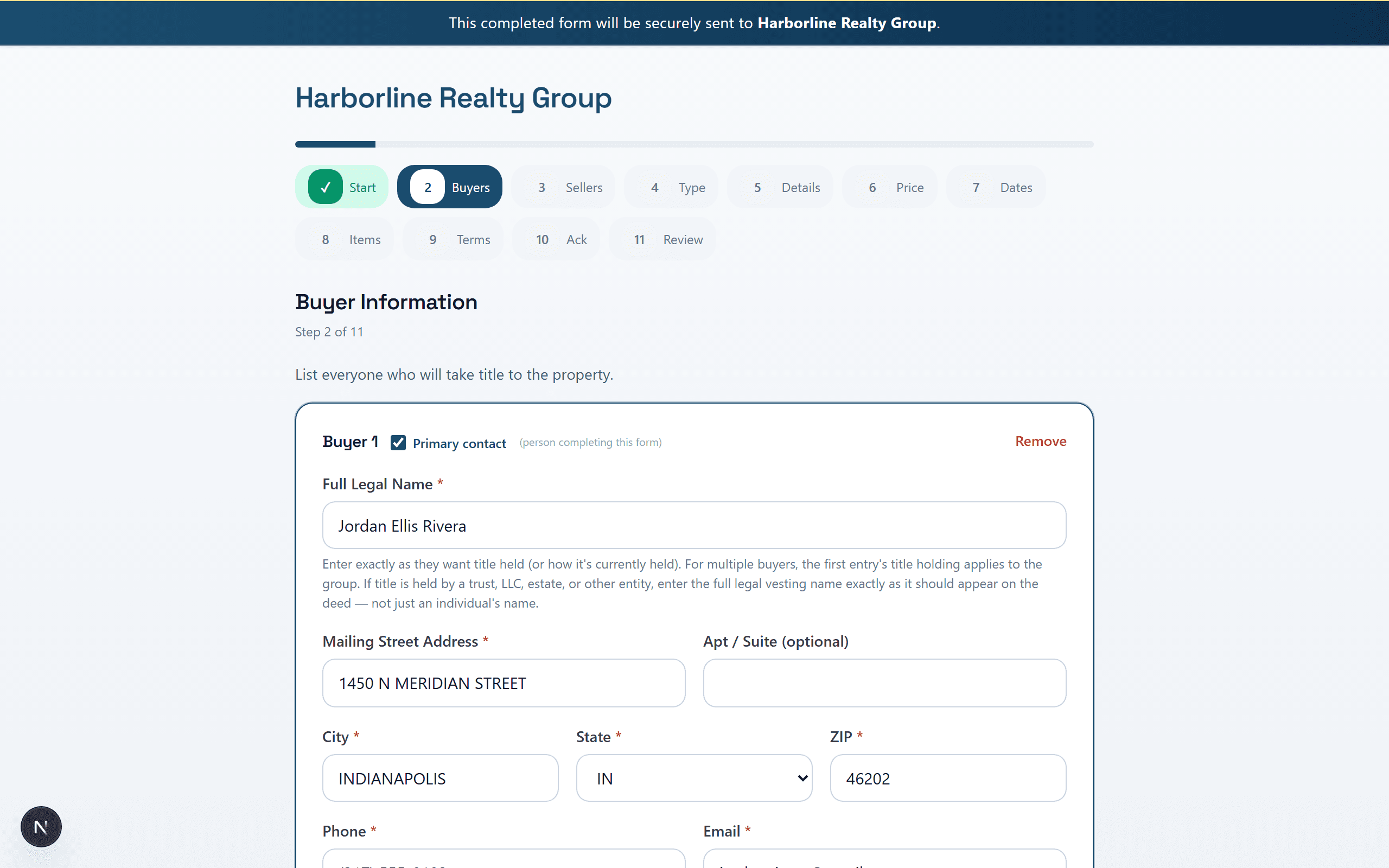Click the 'person completing this form' note
Image resolution: width=1389 pixels, height=868 pixels.
[x=591, y=442]
